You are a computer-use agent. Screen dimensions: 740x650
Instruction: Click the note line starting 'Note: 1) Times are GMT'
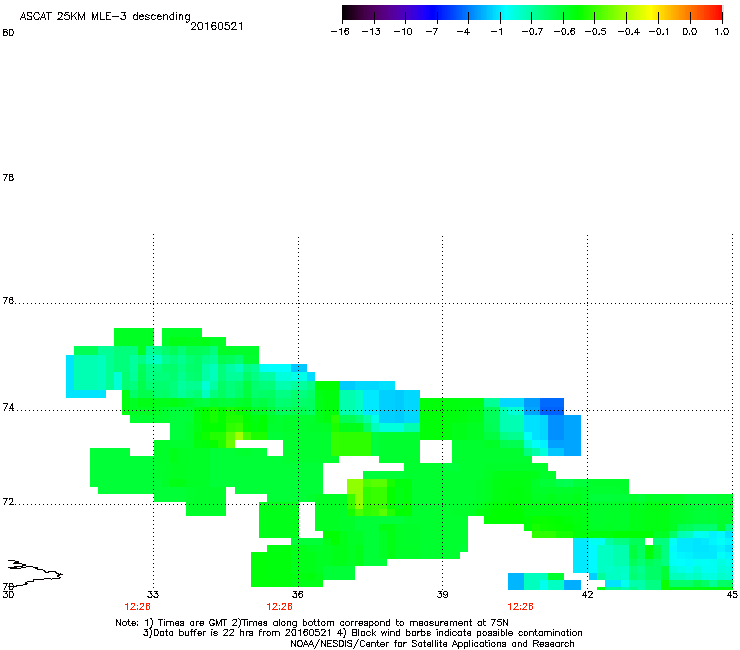(x=312, y=623)
